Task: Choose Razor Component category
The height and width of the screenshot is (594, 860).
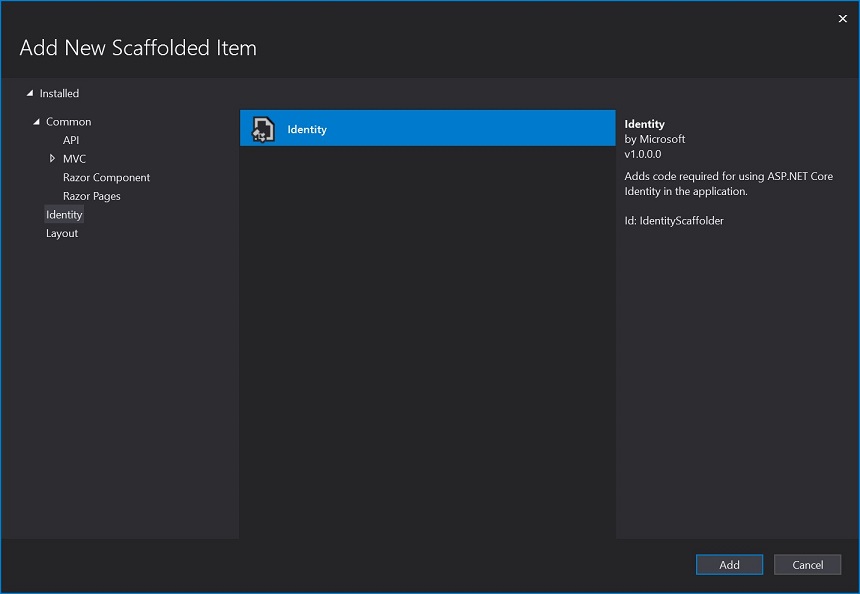Action: [x=106, y=178]
